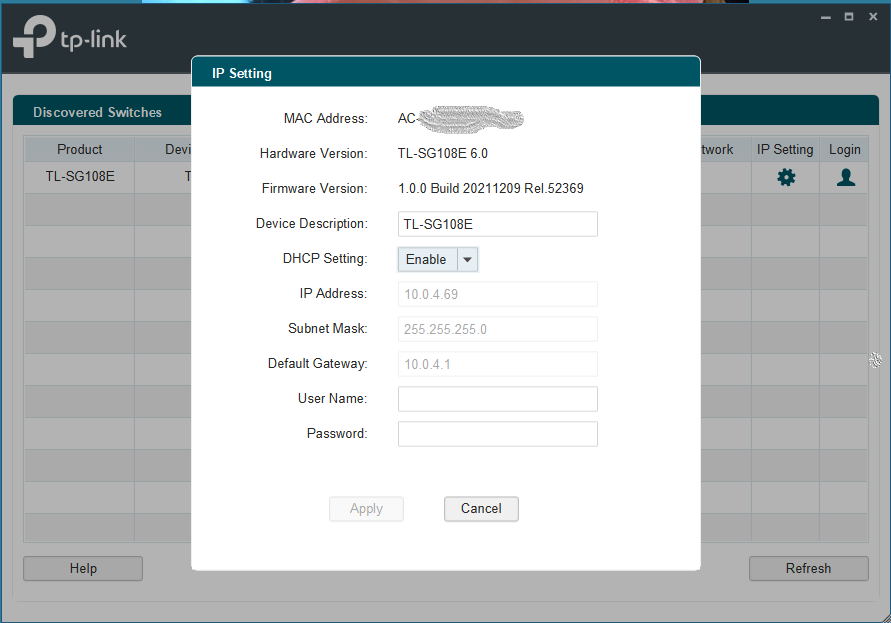Click the Default Gateway field

[x=497, y=364]
